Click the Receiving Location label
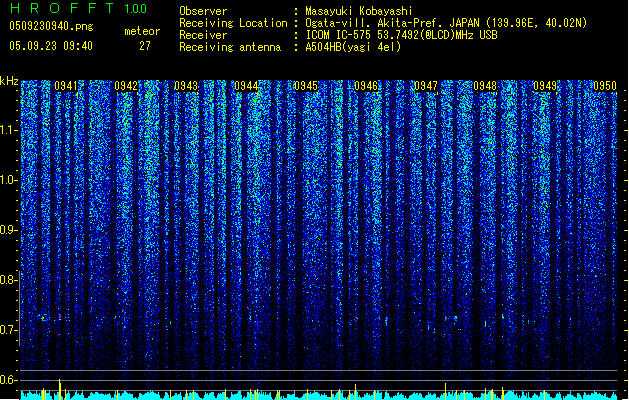This screenshot has width=629, height=400. tap(233, 23)
